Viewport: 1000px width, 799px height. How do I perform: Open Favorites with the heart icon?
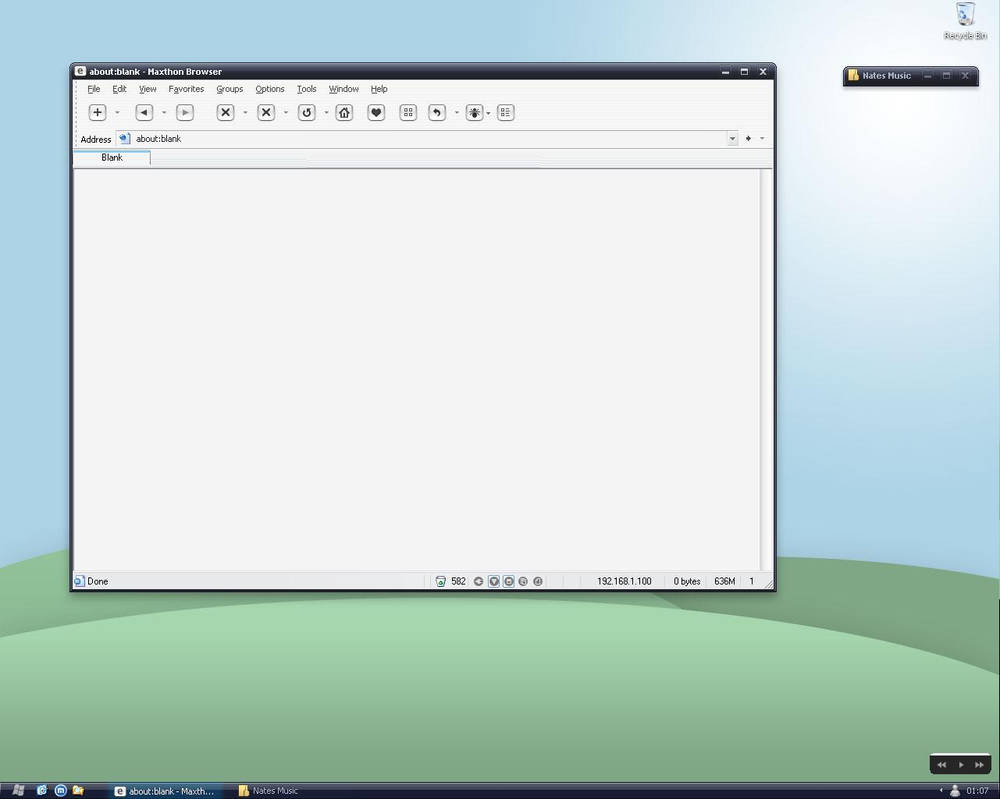(x=376, y=112)
